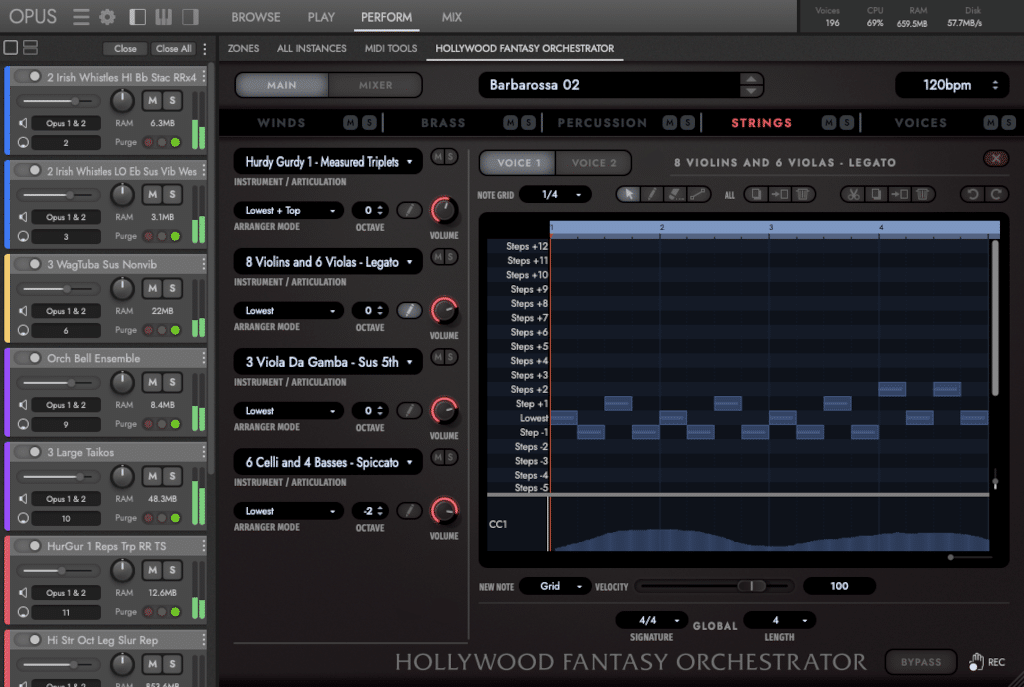
Task: Open the Opus hamburger main menu
Action: coord(81,17)
